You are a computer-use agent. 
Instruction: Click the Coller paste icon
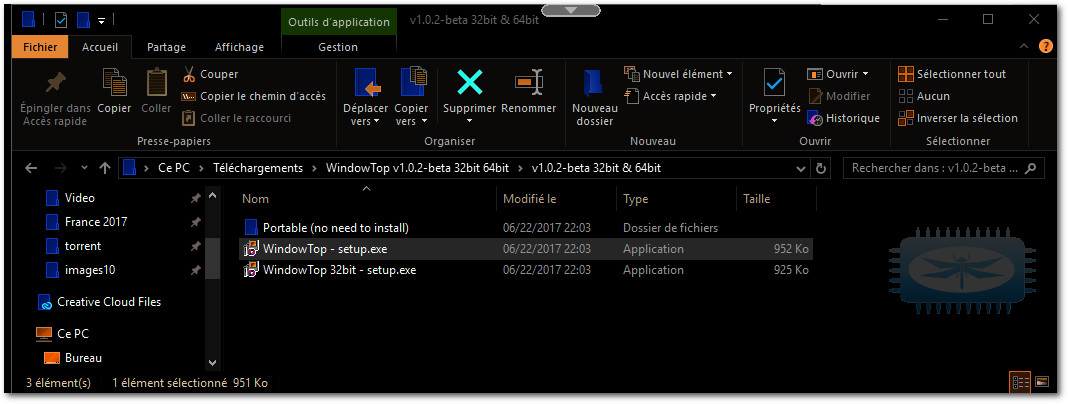coord(157,82)
